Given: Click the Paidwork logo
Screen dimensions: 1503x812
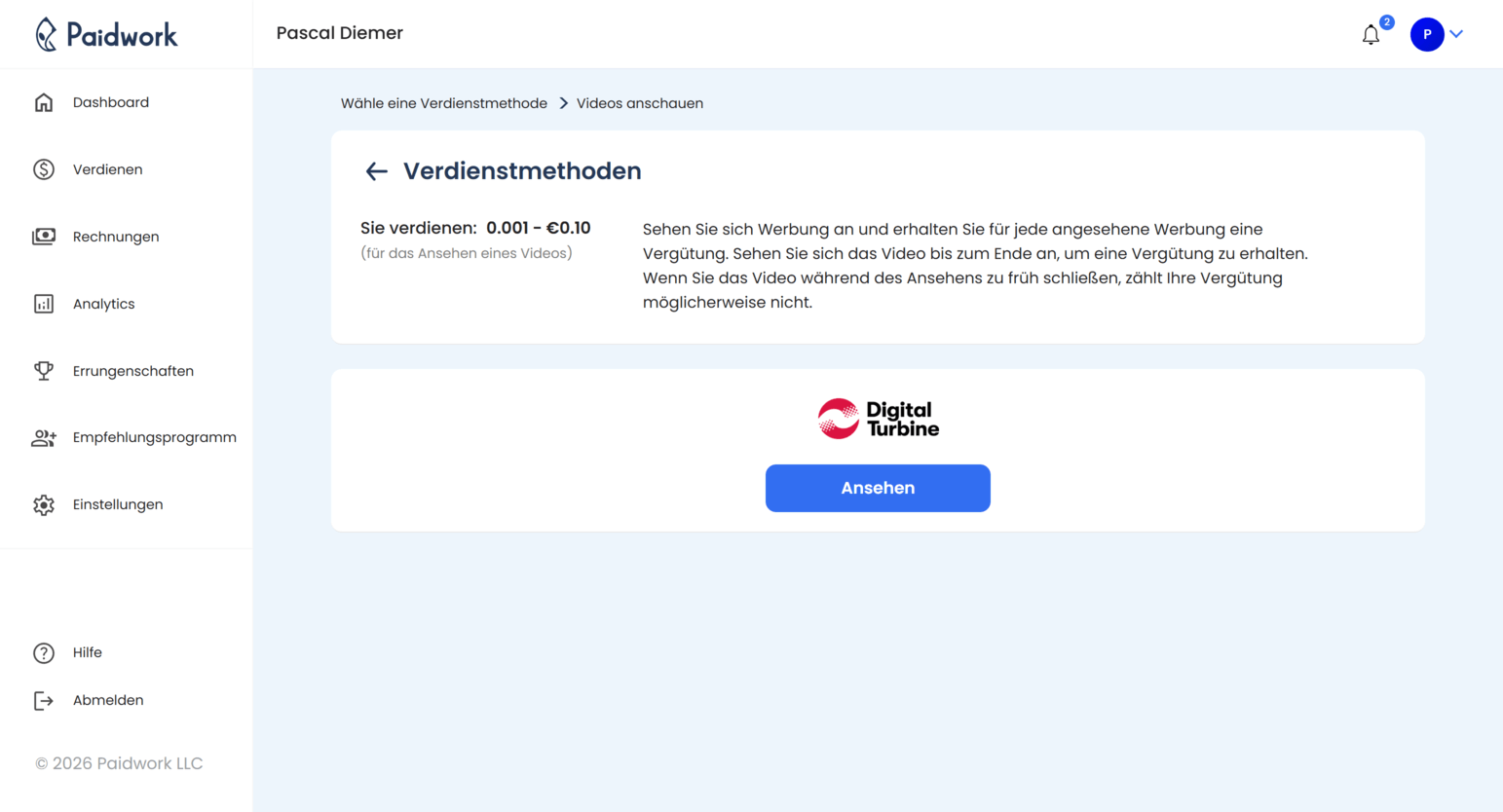Looking at the screenshot, I should [x=107, y=34].
